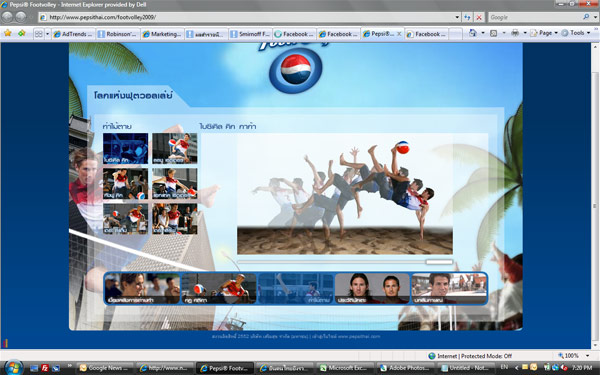Switch to the Robinson' tab
Screen dimensions: 600x375
point(118,34)
